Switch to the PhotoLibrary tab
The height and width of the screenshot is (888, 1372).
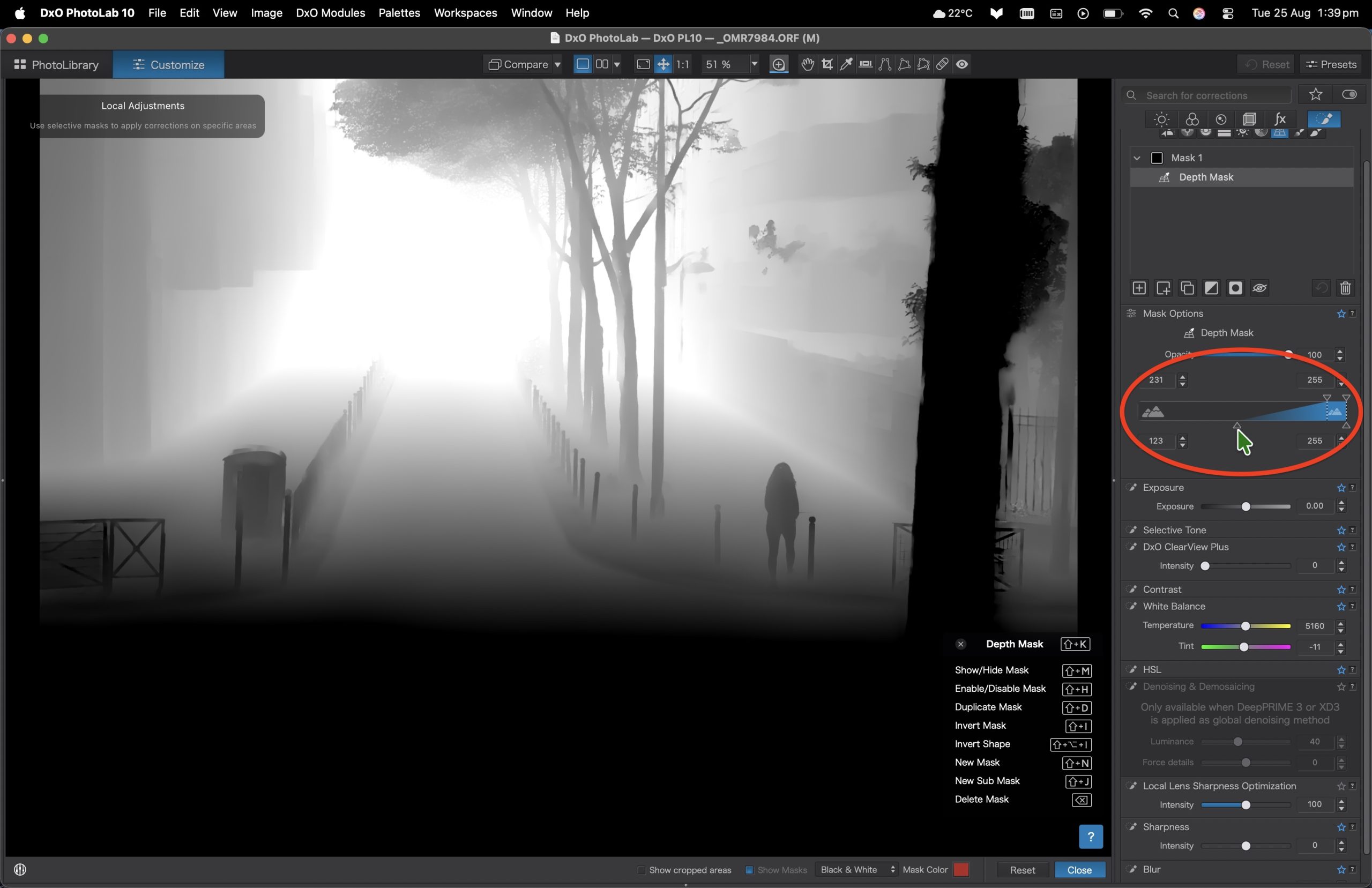56,65
